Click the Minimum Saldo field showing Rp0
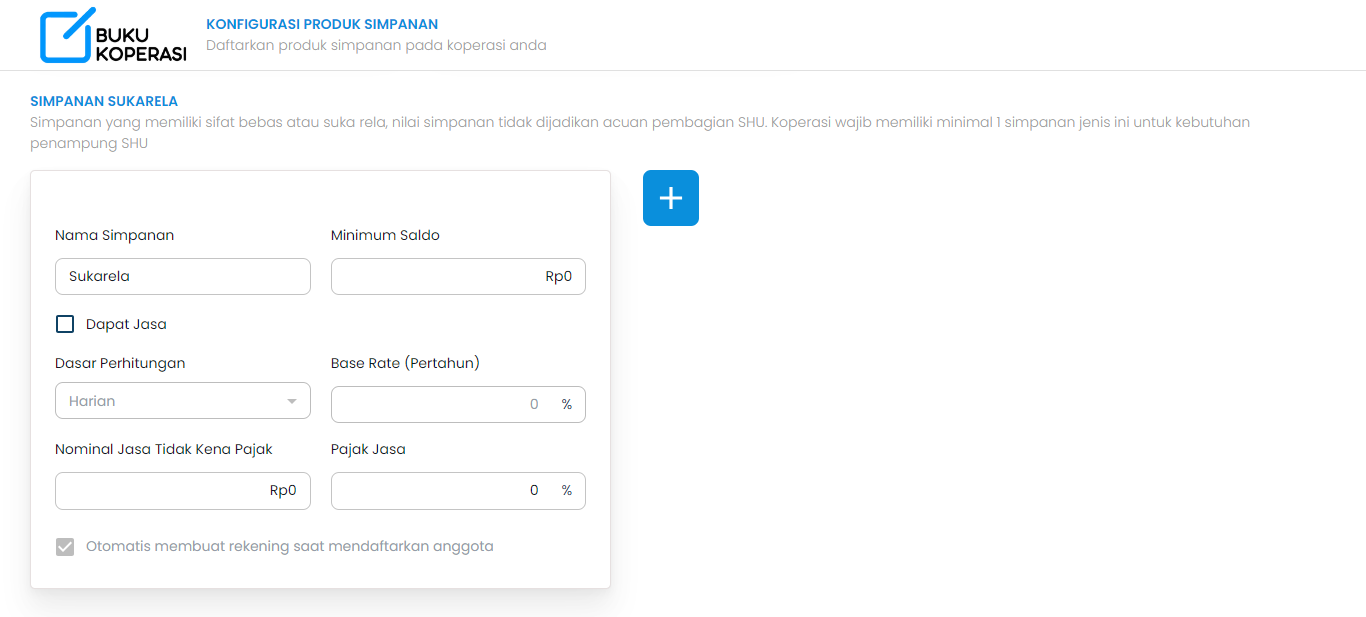 pos(457,276)
